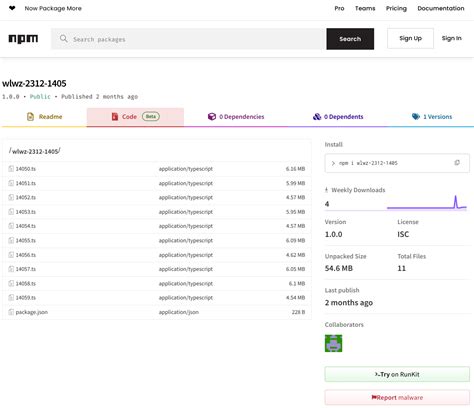The image size is (474, 408).
Task: Open Teams in top navigation
Action: click(x=365, y=8)
